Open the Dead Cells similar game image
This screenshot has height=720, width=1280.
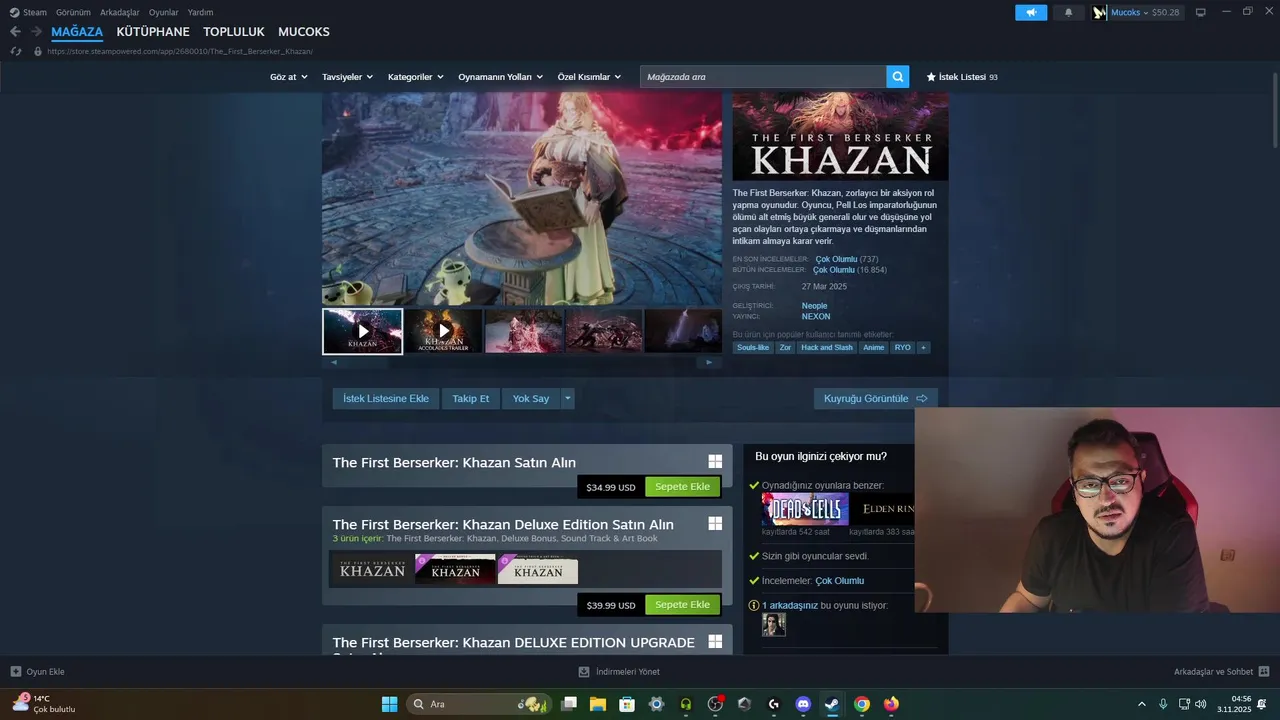tap(805, 509)
